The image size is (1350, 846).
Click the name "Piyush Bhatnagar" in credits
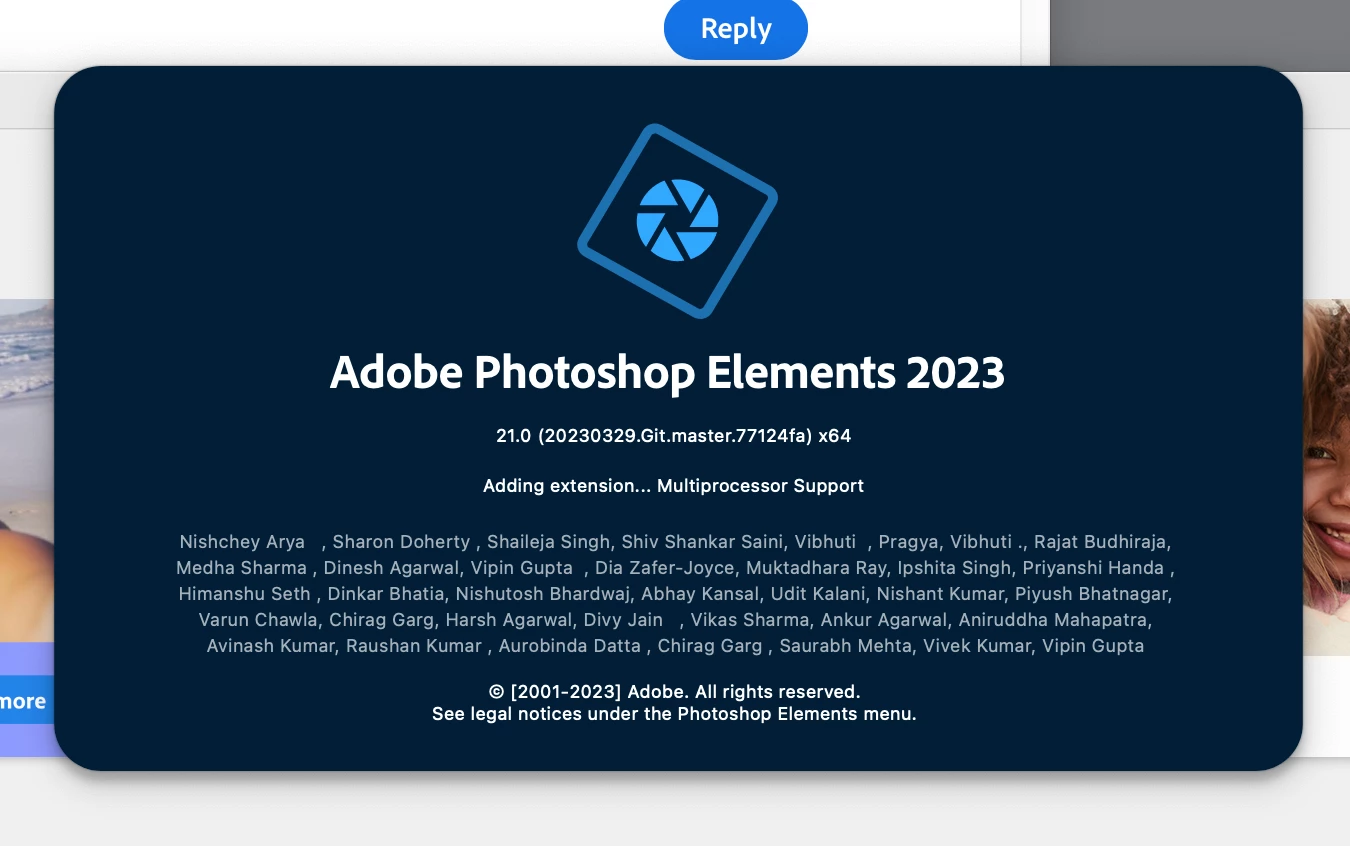click(x=1092, y=594)
